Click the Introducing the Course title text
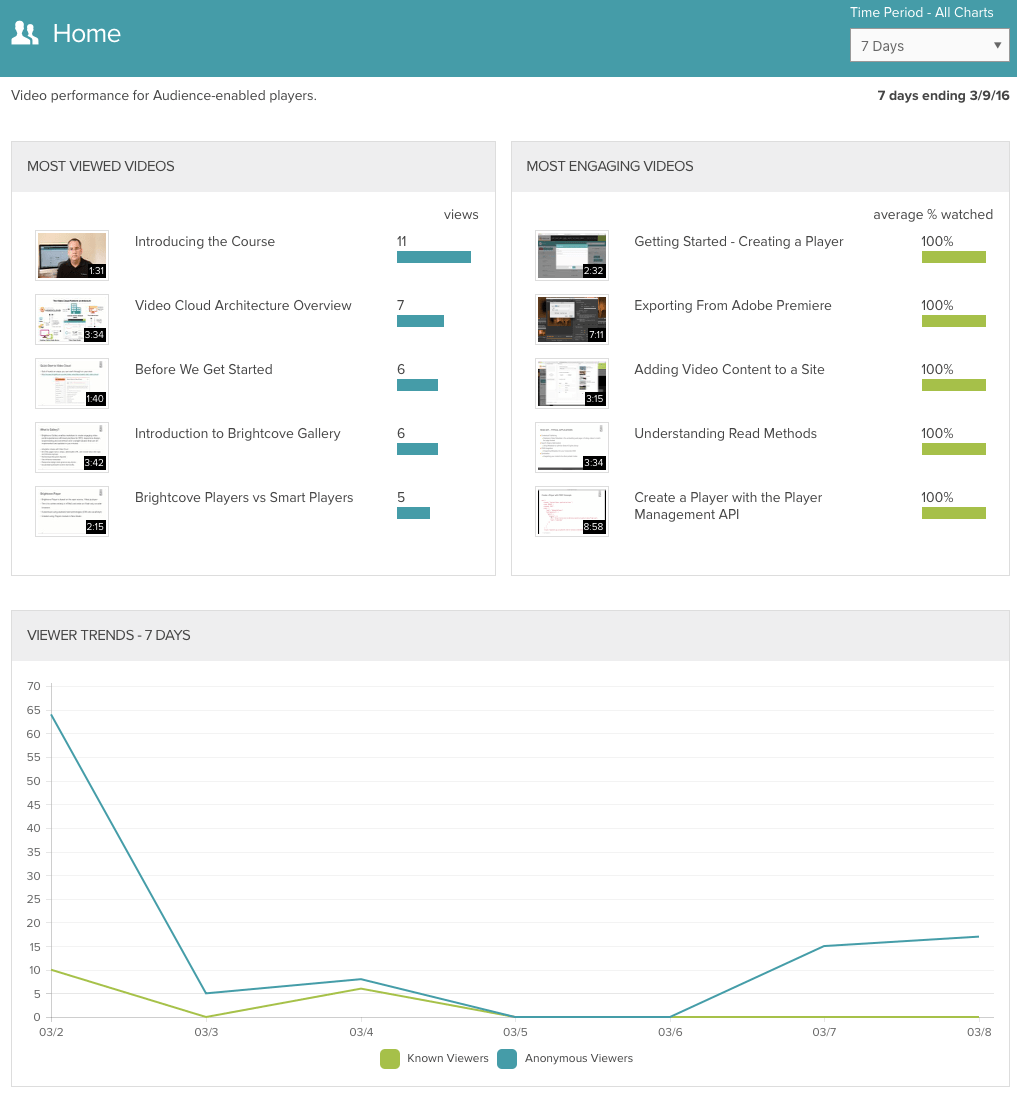The width and height of the screenshot is (1017, 1093). tap(205, 242)
